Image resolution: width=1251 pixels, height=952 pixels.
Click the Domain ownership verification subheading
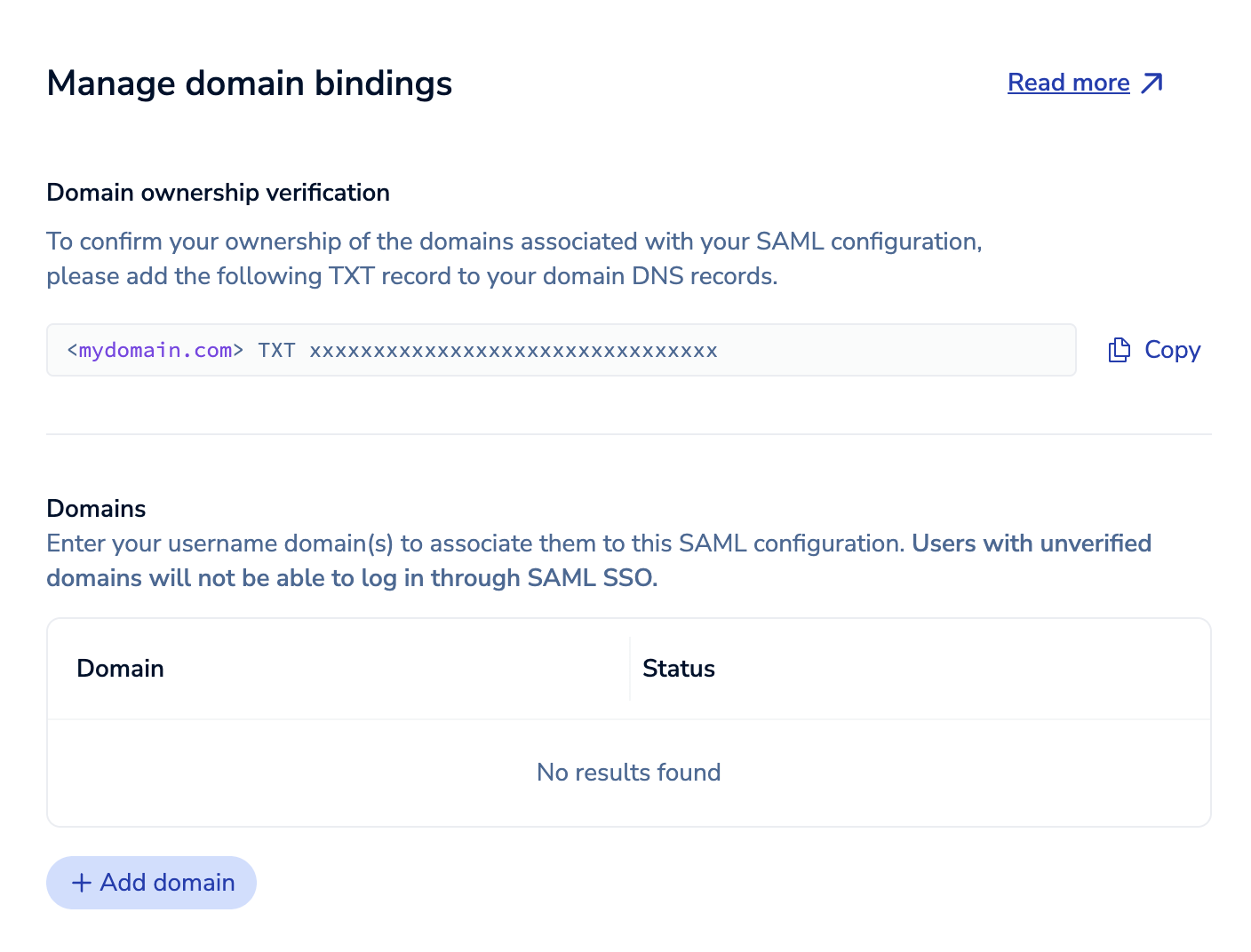[x=218, y=193]
